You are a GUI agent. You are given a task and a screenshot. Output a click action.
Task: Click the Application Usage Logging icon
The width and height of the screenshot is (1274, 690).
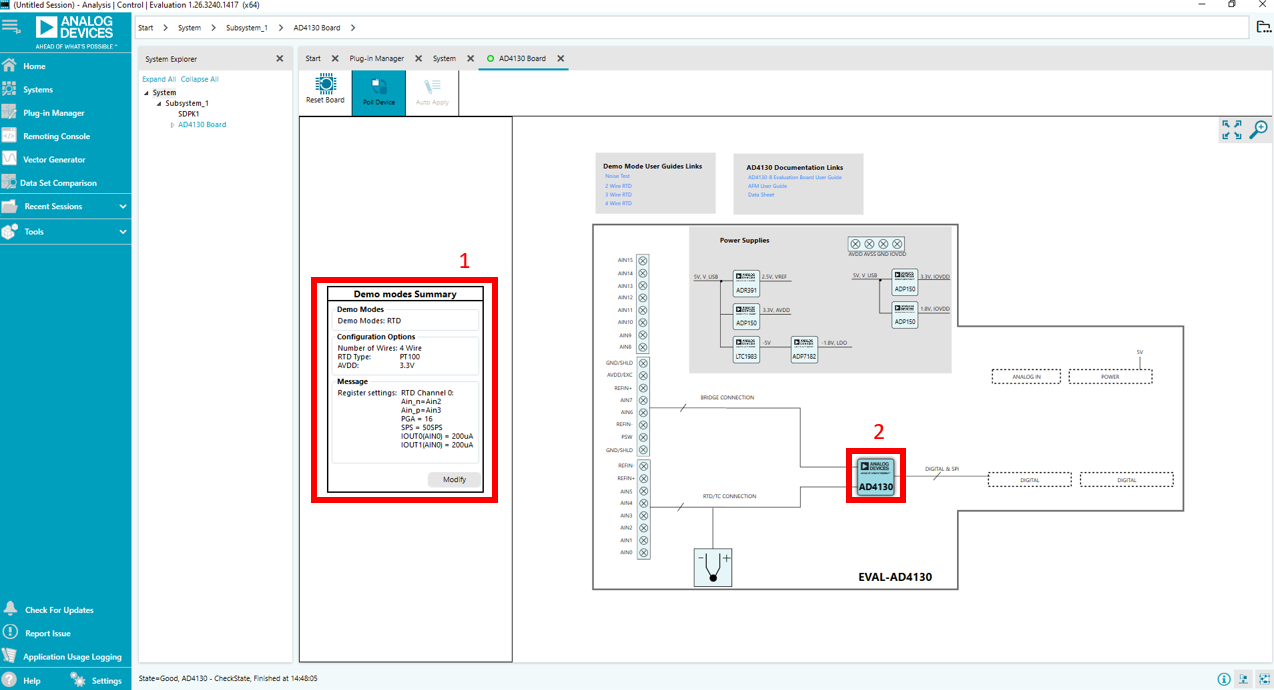(x=10, y=656)
